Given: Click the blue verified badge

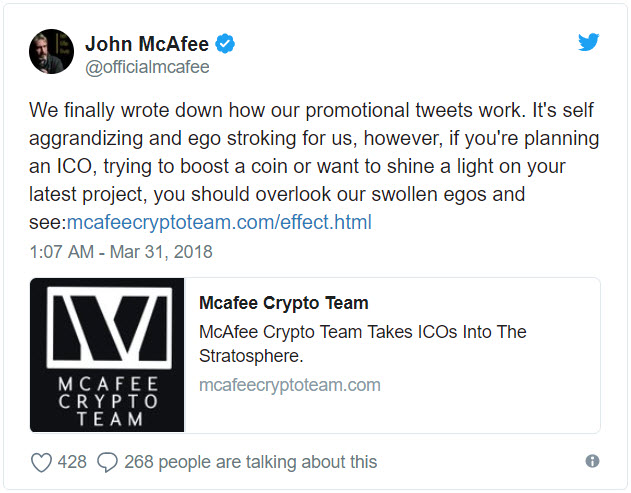Looking at the screenshot, I should 227,43.
